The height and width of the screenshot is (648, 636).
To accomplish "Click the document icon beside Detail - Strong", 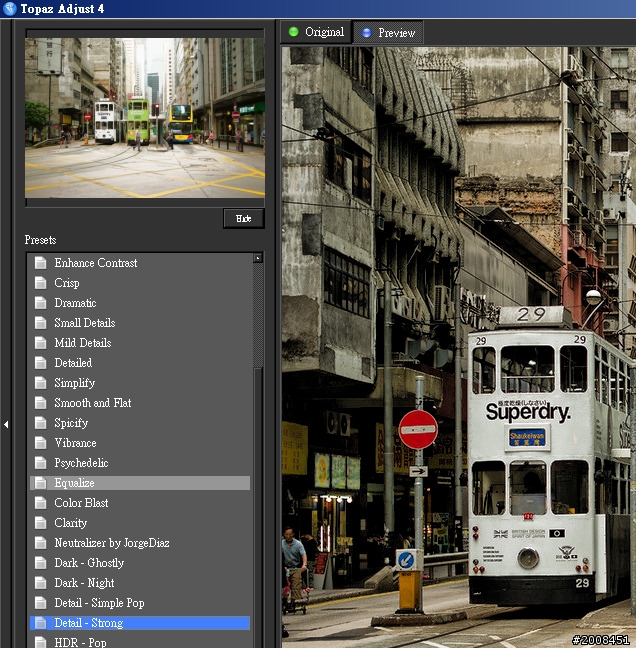I will click(x=40, y=623).
